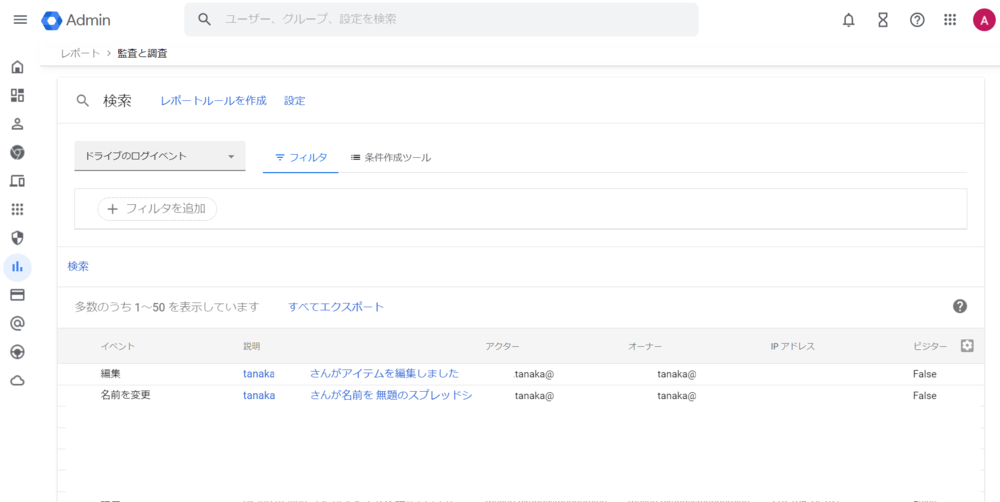Open the Billing card sidebar icon
This screenshot has width=1000, height=502.
pos(17,295)
